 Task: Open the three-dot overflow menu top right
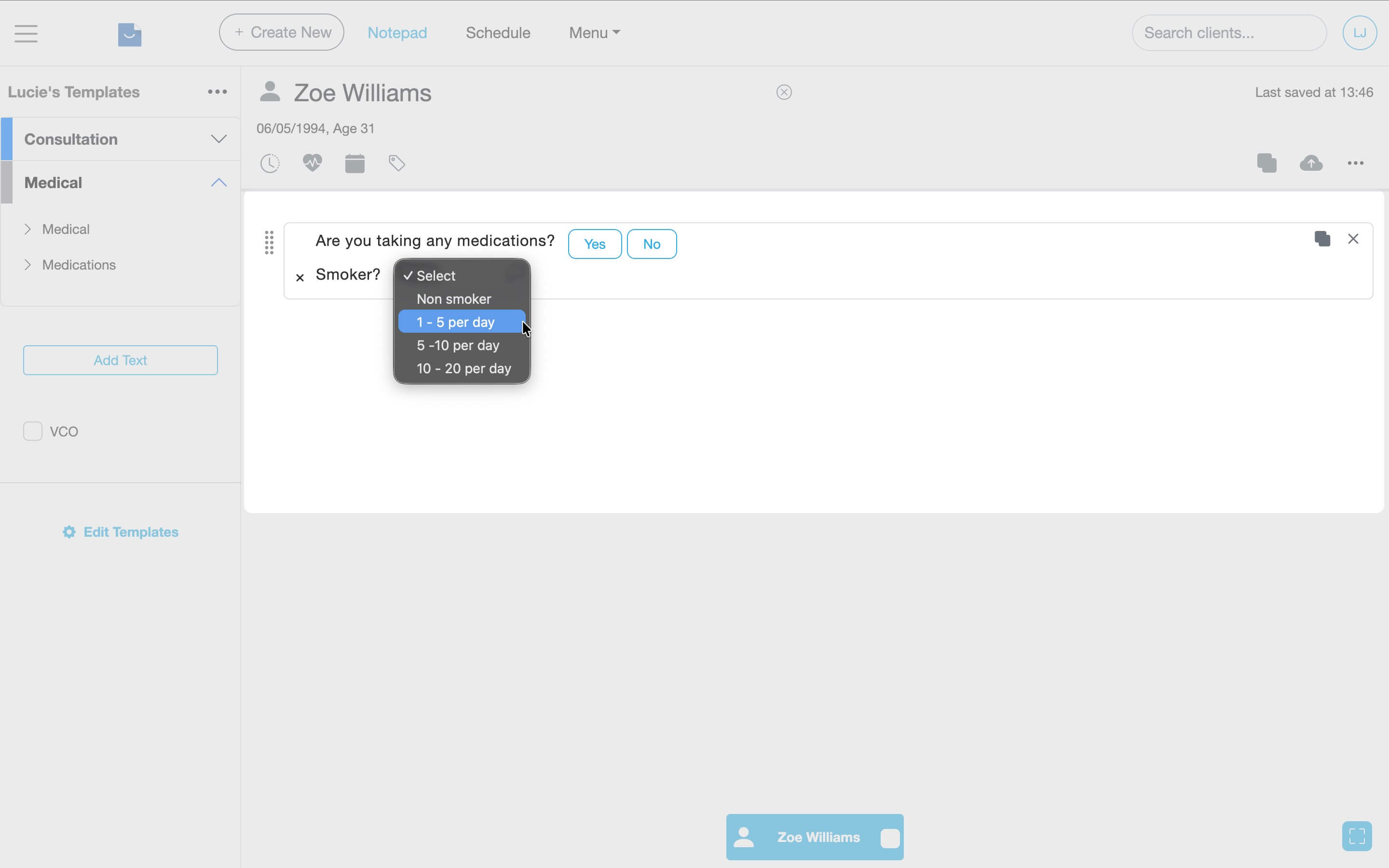[x=1356, y=163]
